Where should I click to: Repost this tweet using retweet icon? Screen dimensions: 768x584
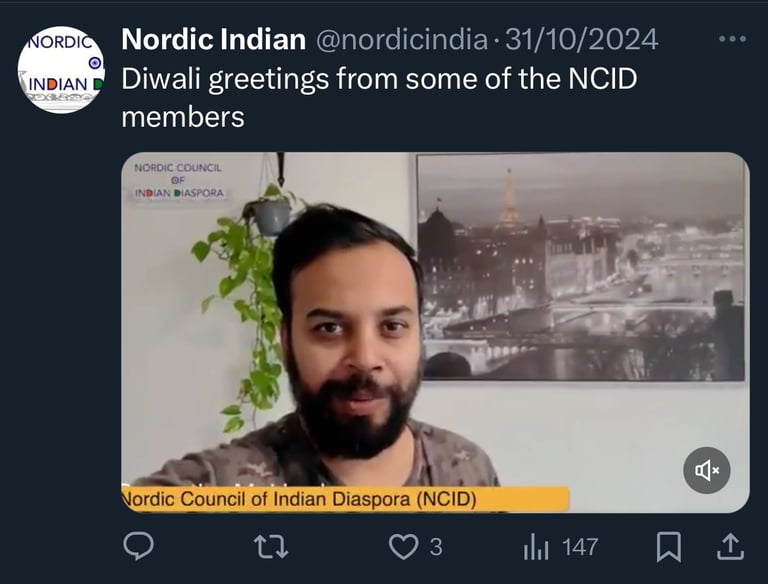pyautogui.click(x=271, y=547)
